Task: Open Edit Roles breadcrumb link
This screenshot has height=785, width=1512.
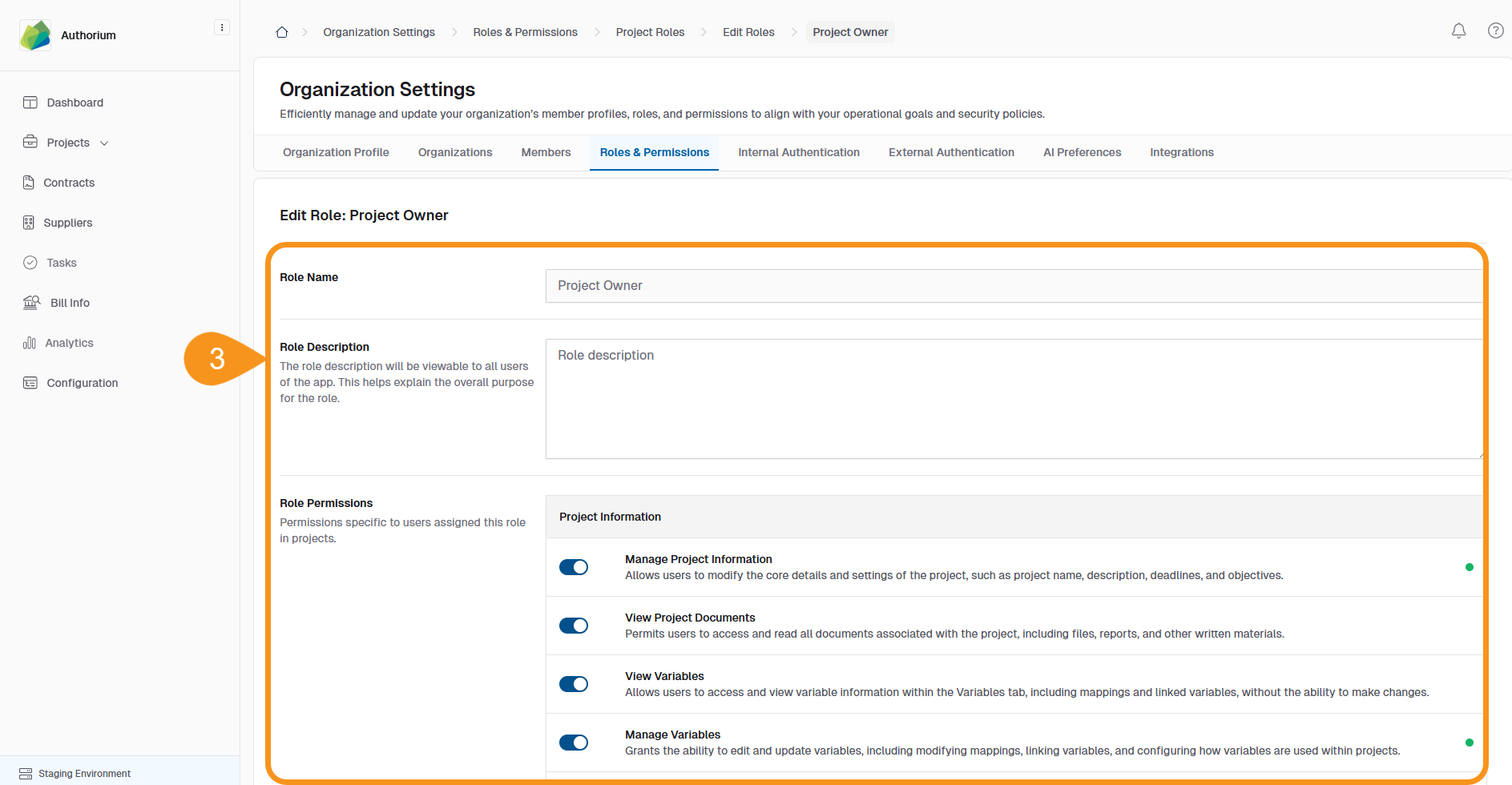Action: point(748,32)
